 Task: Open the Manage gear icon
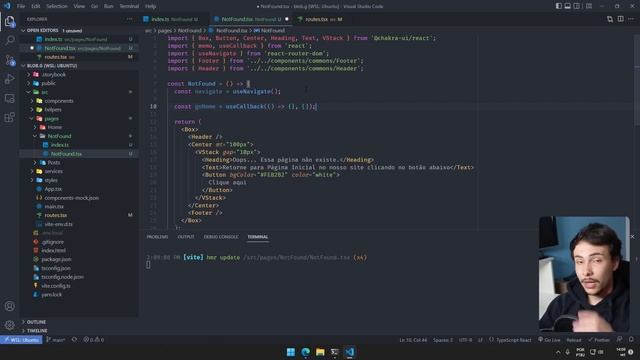[10, 325]
